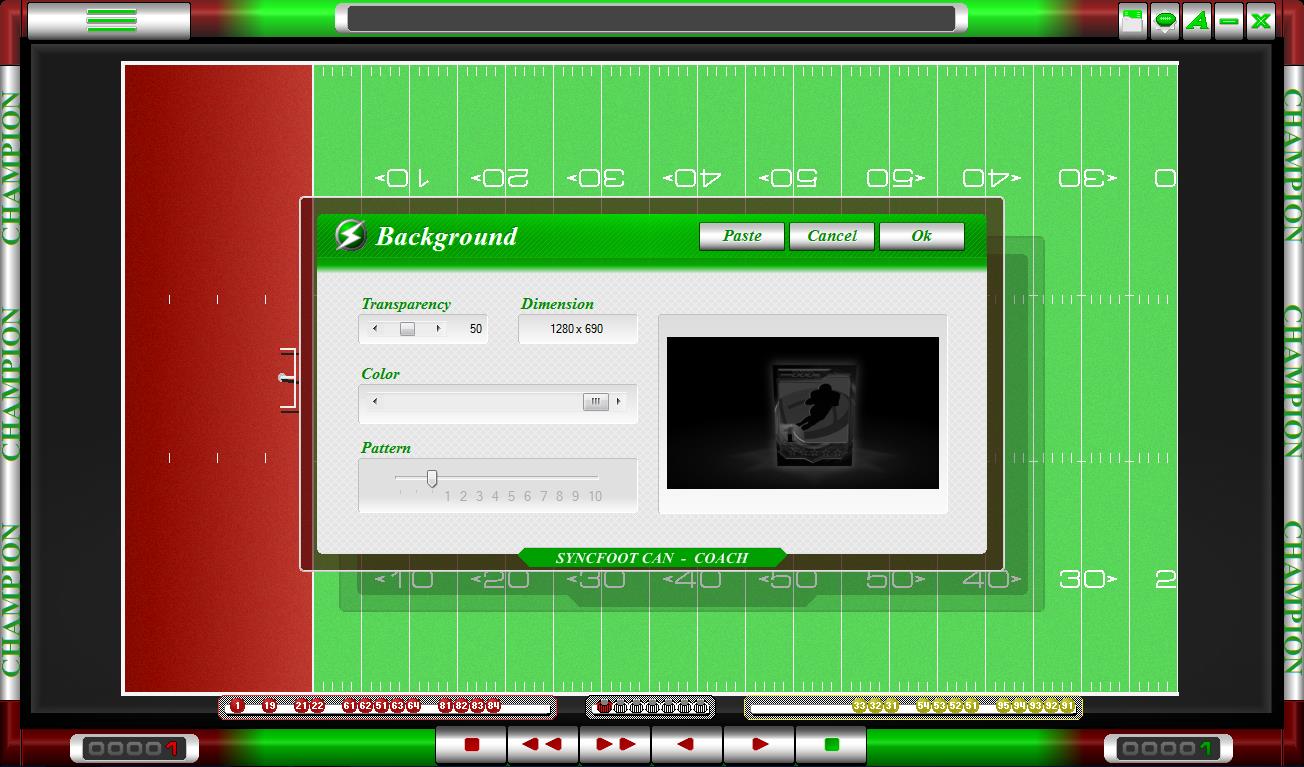Screen dimensions: 1304x767
Task: Click the green letter A text icon
Action: click(x=1197, y=21)
